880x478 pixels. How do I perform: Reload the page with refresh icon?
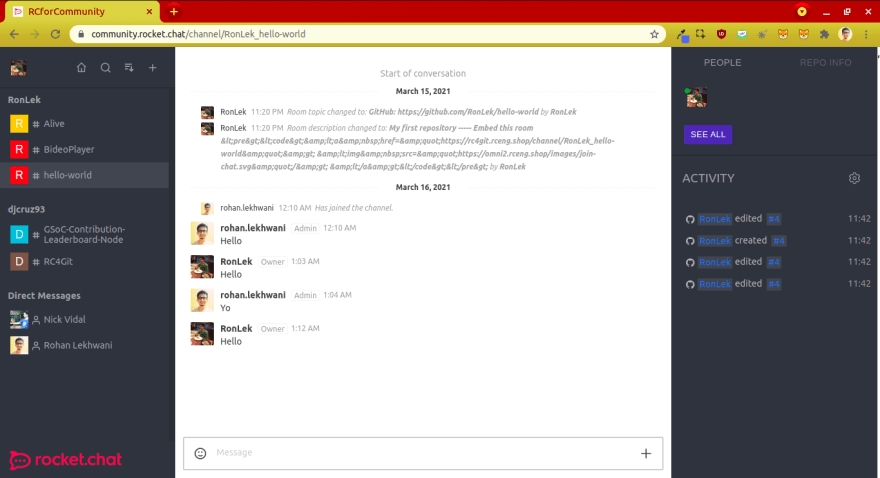[x=56, y=34]
